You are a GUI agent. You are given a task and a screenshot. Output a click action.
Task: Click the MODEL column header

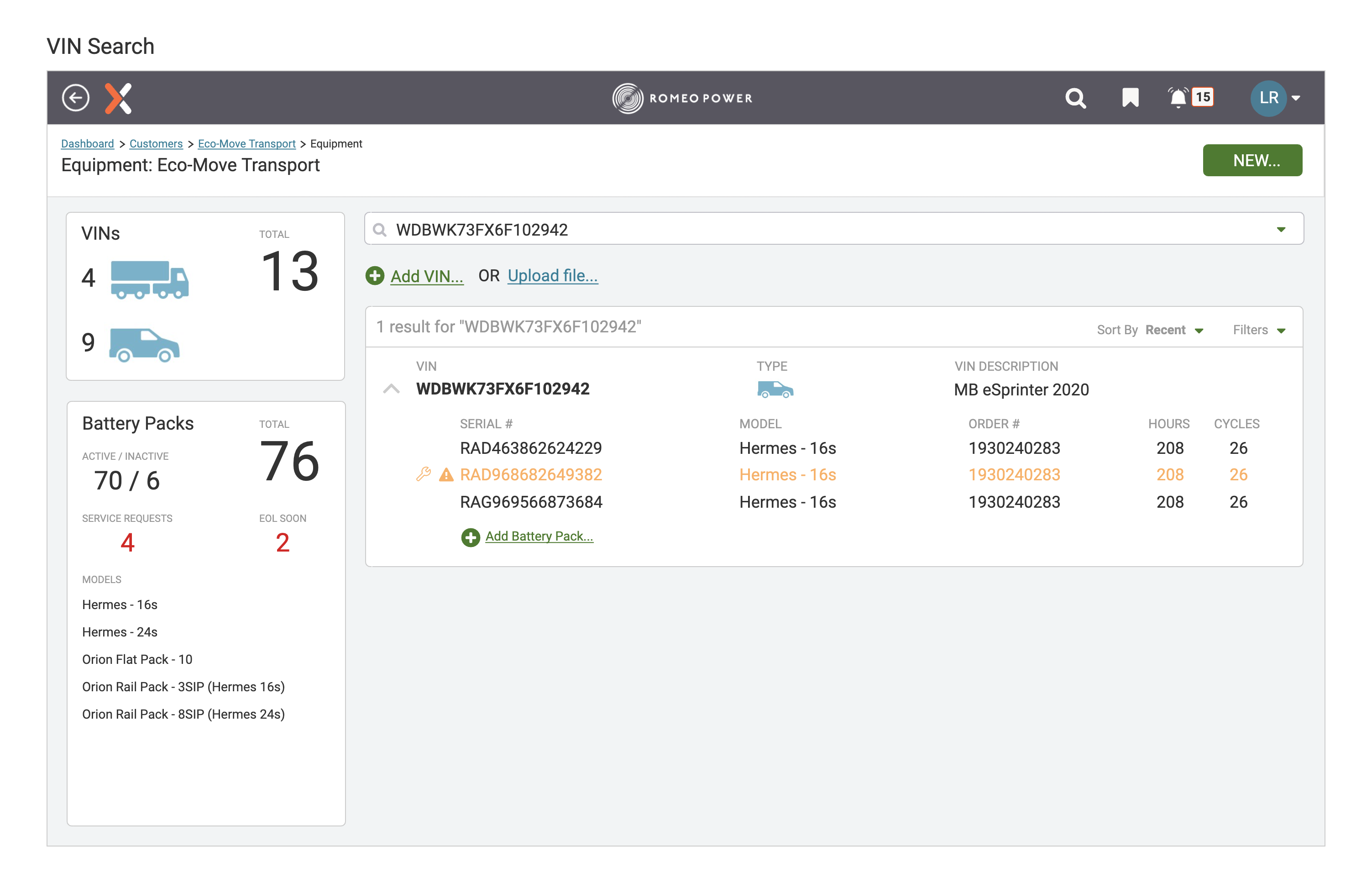[760, 424]
